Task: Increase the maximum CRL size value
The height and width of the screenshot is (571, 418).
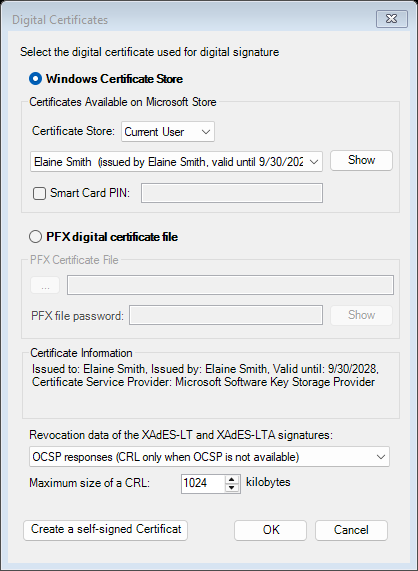Action: coord(232,480)
